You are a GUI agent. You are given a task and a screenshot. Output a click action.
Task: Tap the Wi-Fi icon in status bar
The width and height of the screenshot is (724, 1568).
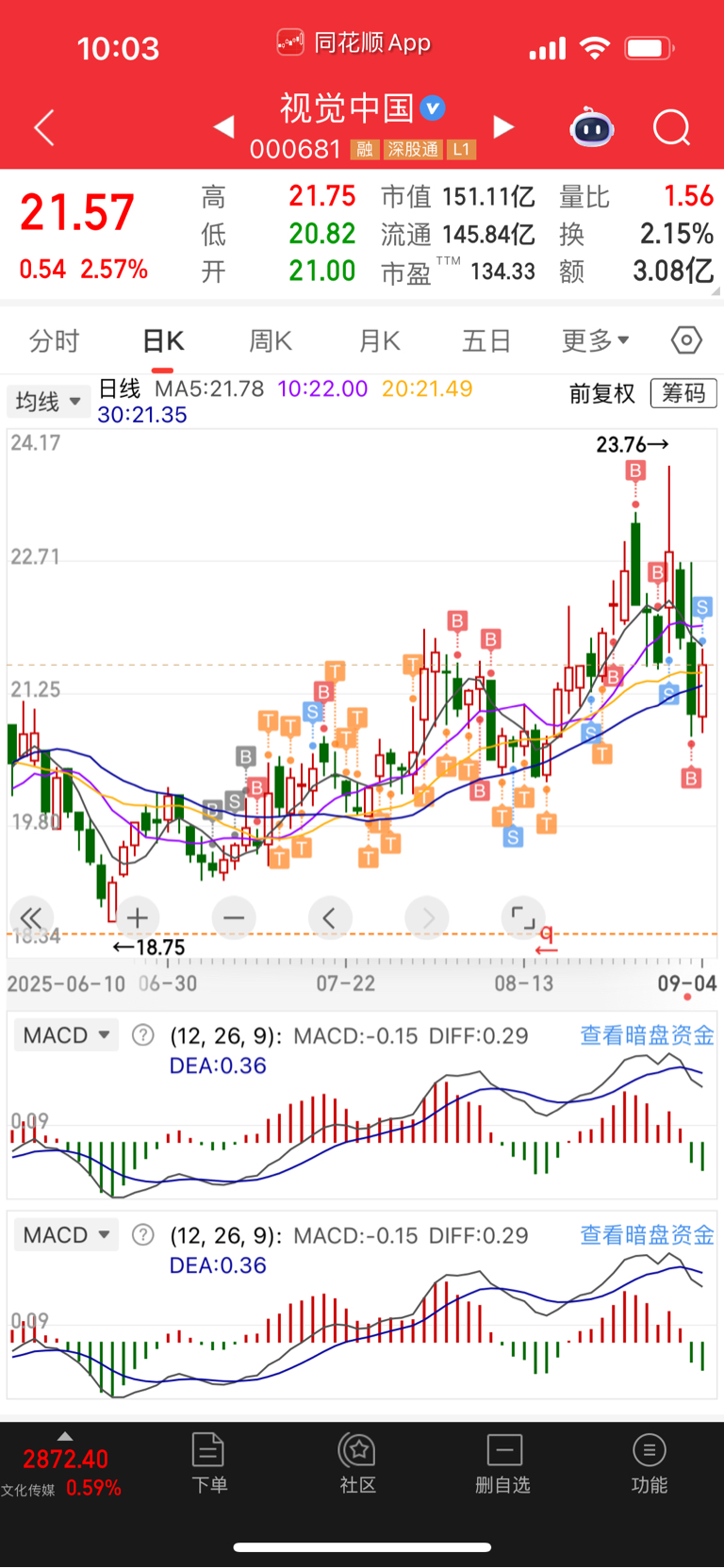click(594, 47)
